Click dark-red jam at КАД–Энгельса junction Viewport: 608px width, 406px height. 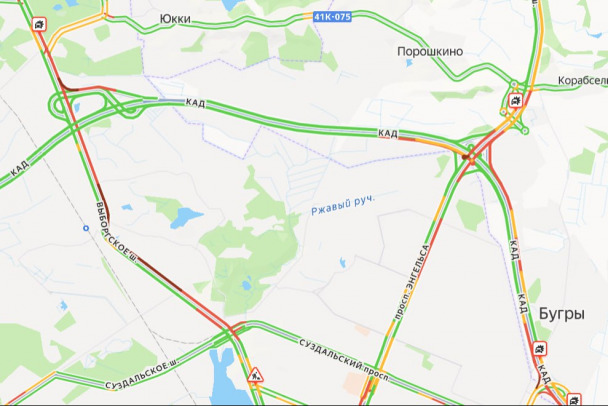pyautogui.click(x=466, y=157)
